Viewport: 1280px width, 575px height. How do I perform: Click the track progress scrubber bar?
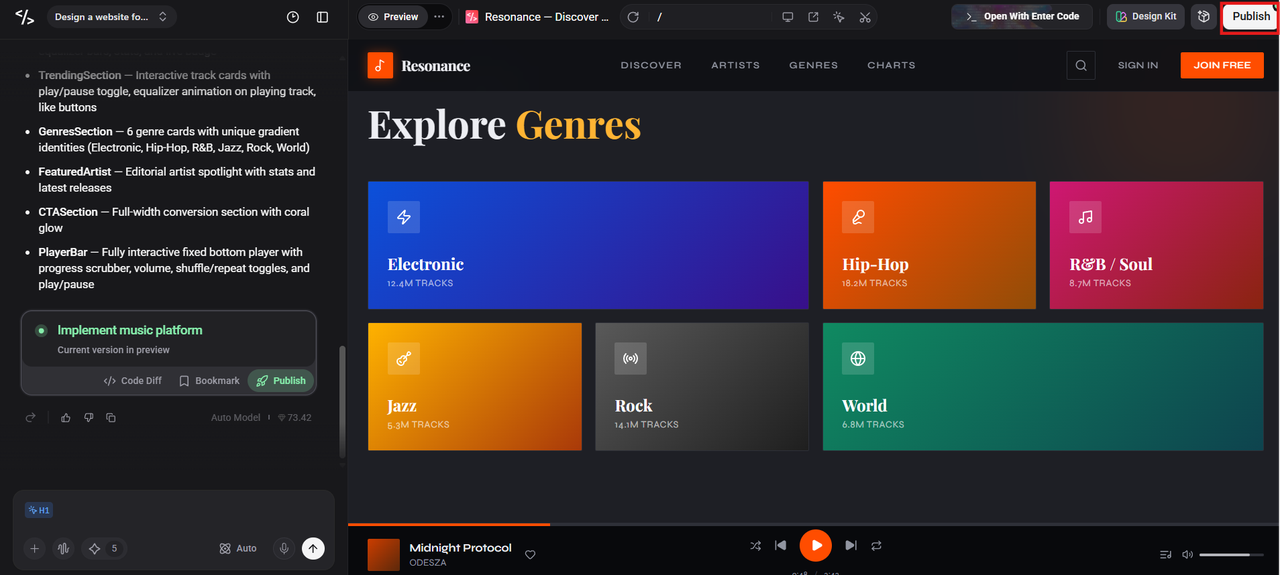click(814, 524)
